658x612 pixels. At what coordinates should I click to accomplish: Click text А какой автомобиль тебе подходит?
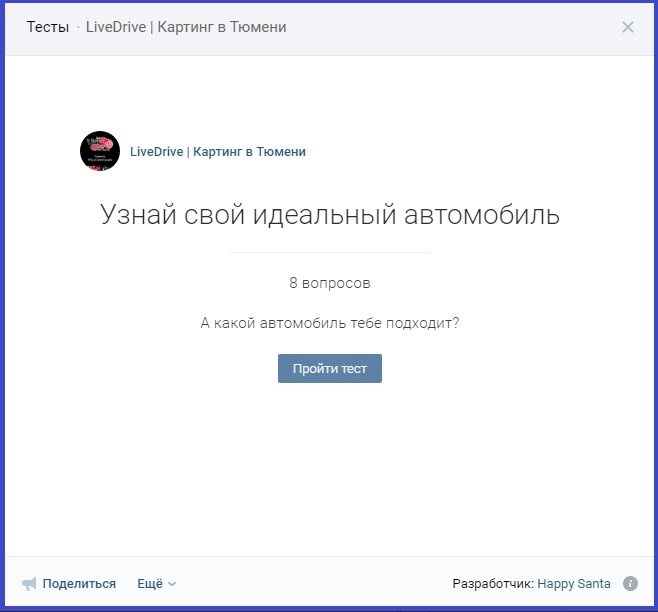click(x=330, y=323)
